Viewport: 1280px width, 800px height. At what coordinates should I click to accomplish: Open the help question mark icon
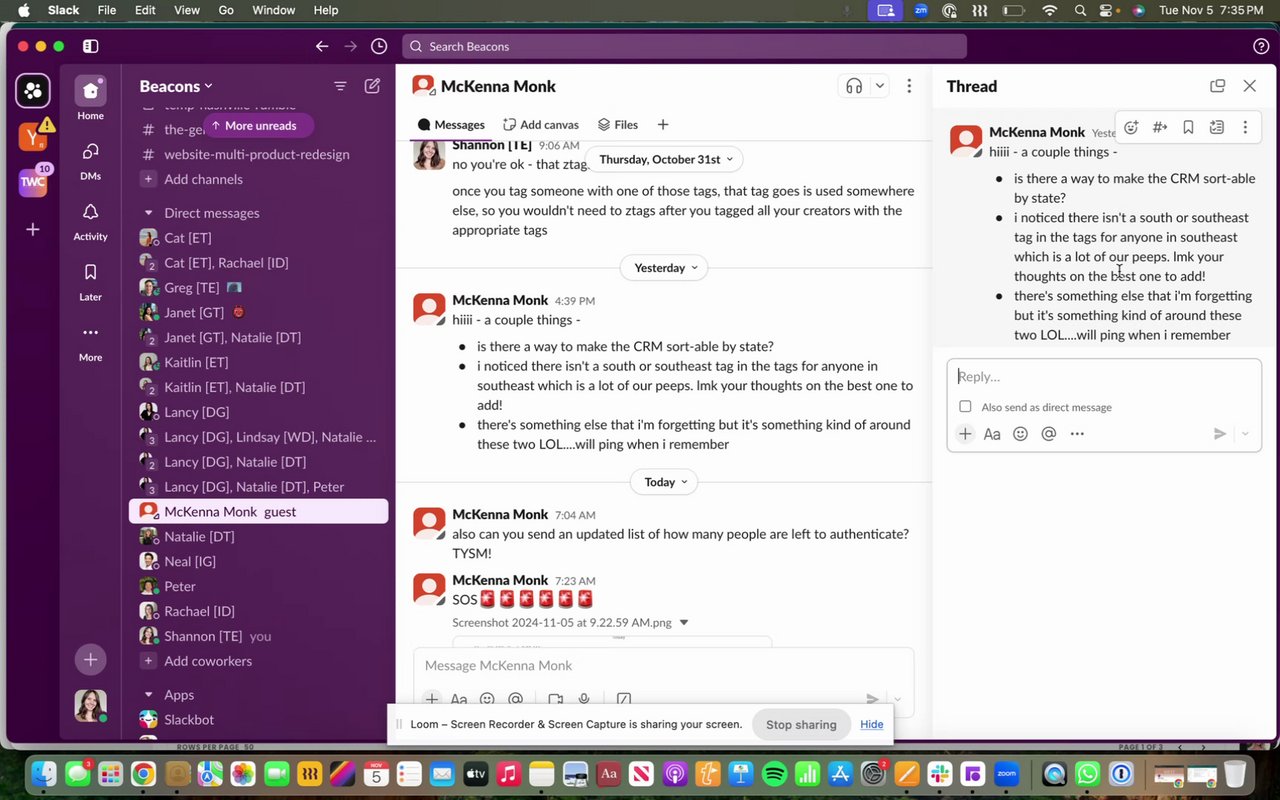[1261, 46]
